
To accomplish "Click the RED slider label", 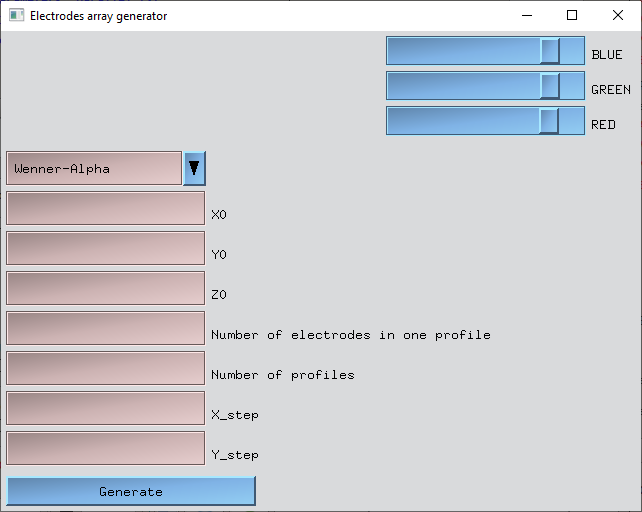I will [x=603, y=125].
